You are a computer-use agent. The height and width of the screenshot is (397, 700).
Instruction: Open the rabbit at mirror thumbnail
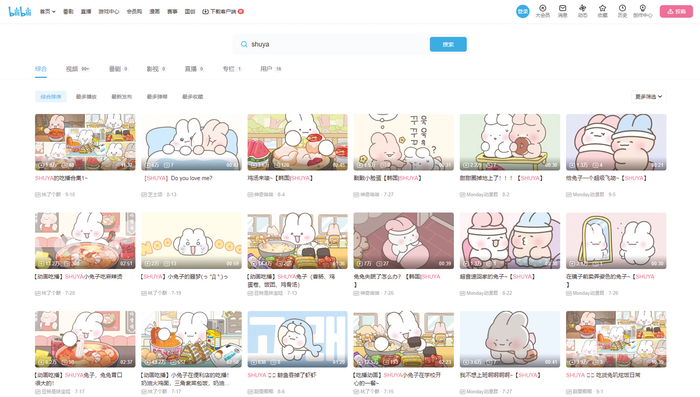point(616,241)
